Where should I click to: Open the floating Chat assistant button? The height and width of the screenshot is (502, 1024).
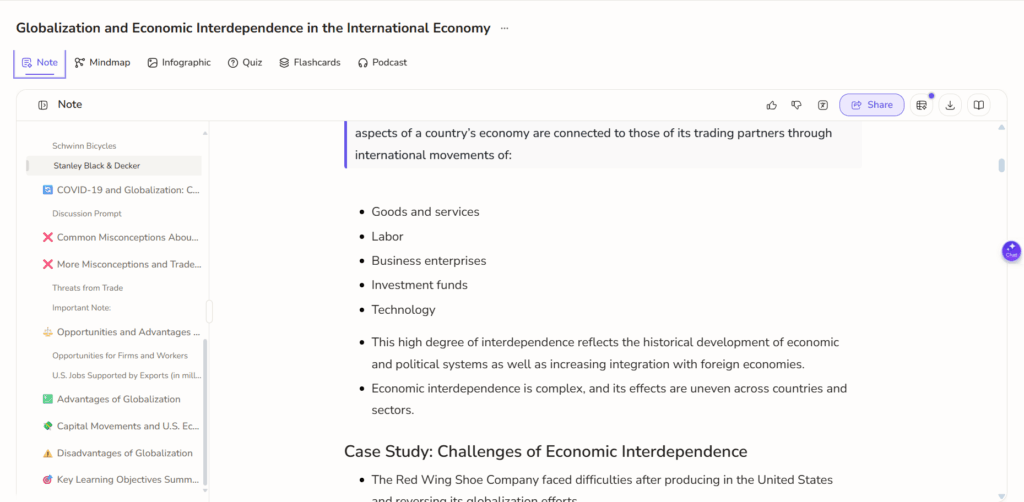click(x=1011, y=251)
